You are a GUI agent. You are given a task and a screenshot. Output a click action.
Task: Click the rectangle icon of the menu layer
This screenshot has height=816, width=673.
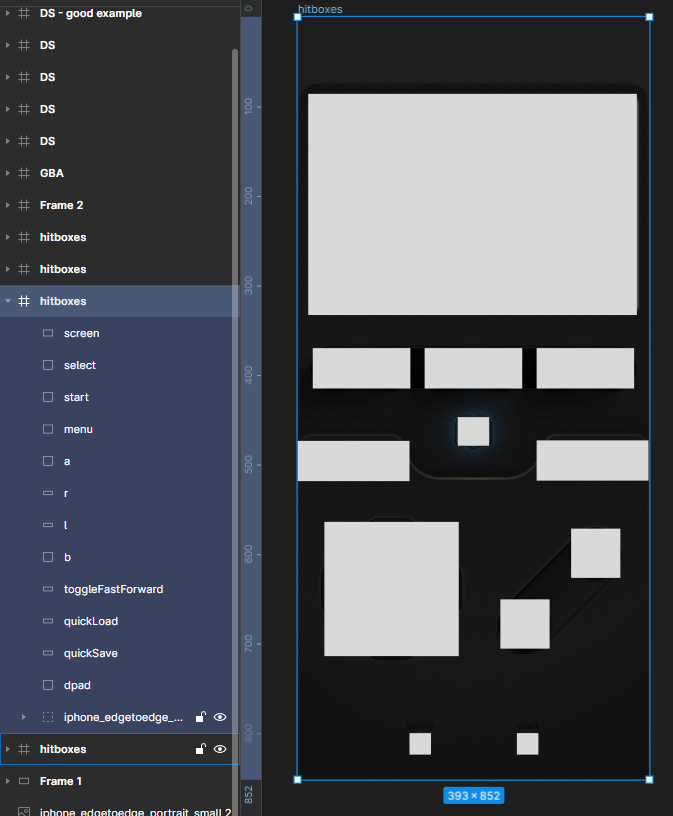48,429
